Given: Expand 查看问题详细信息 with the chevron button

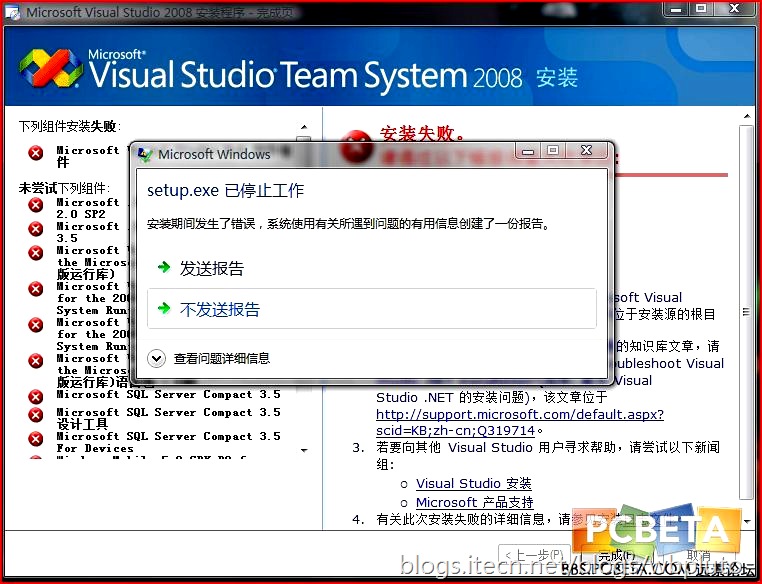Looking at the screenshot, I should tap(156, 358).
